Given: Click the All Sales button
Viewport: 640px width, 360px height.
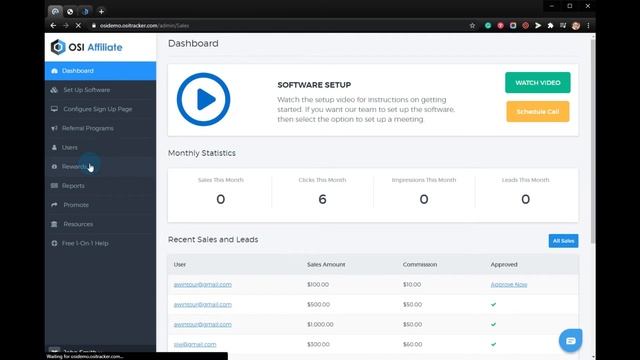Looking at the screenshot, I should point(563,241).
